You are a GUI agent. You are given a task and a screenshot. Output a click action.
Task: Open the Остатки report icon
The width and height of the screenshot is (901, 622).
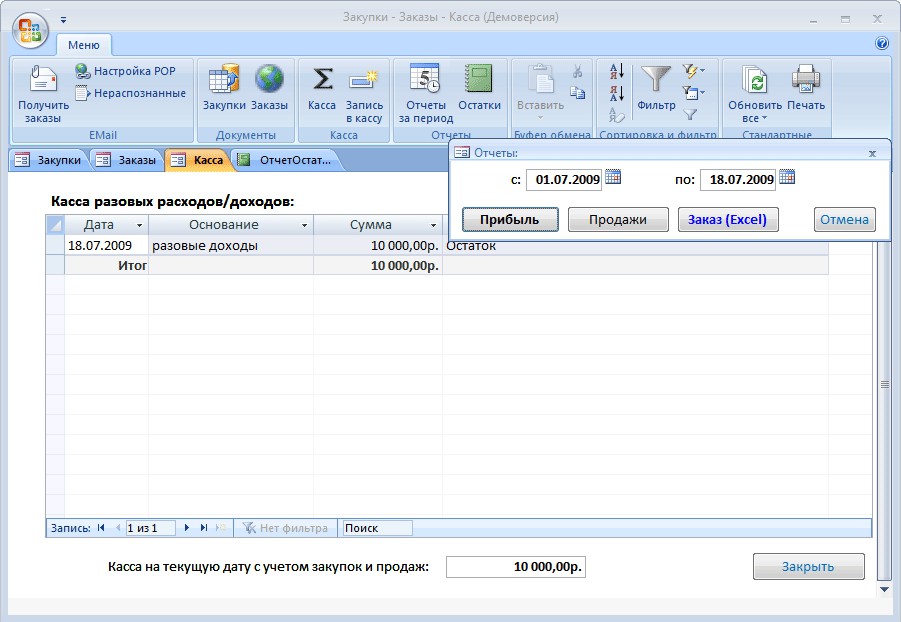tap(479, 79)
